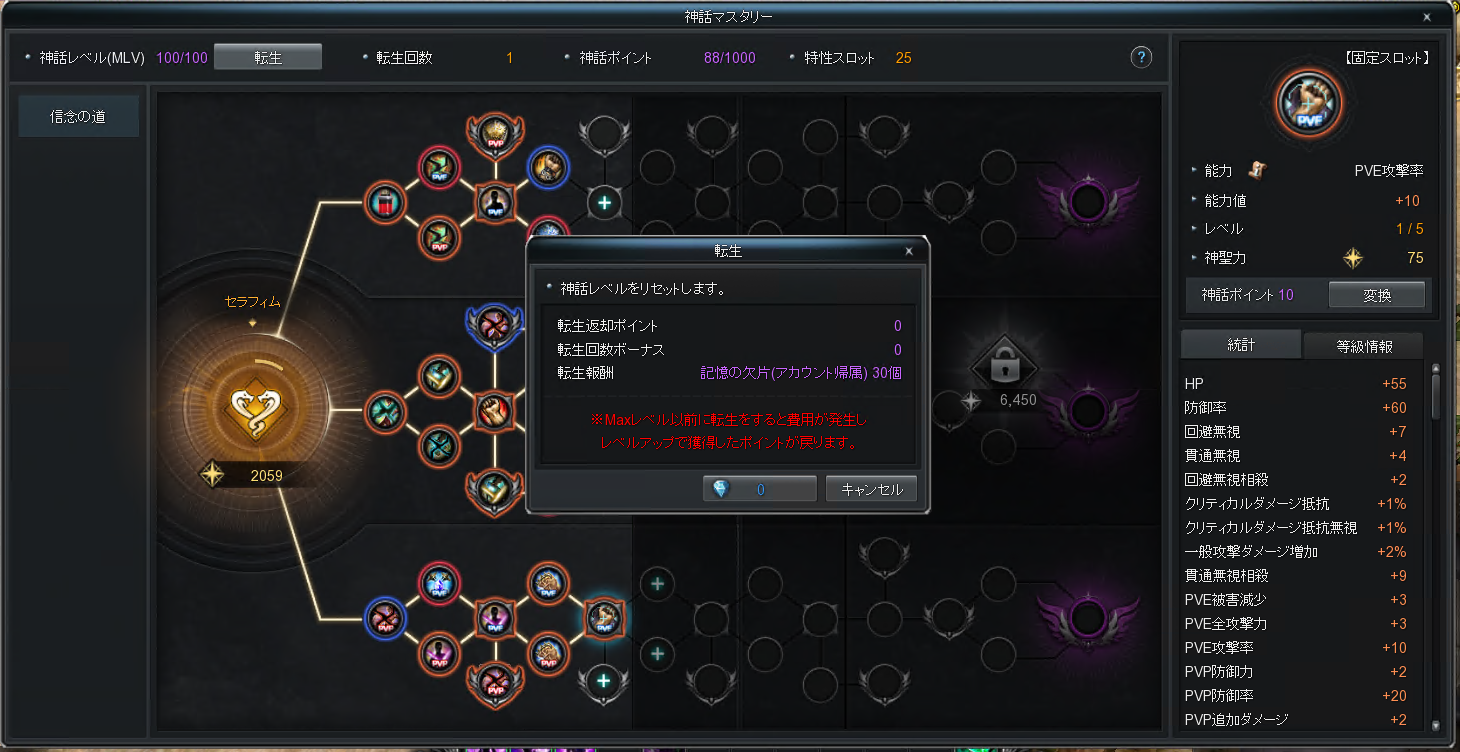Close the 転生 dialog with X

pyautogui.click(x=909, y=251)
